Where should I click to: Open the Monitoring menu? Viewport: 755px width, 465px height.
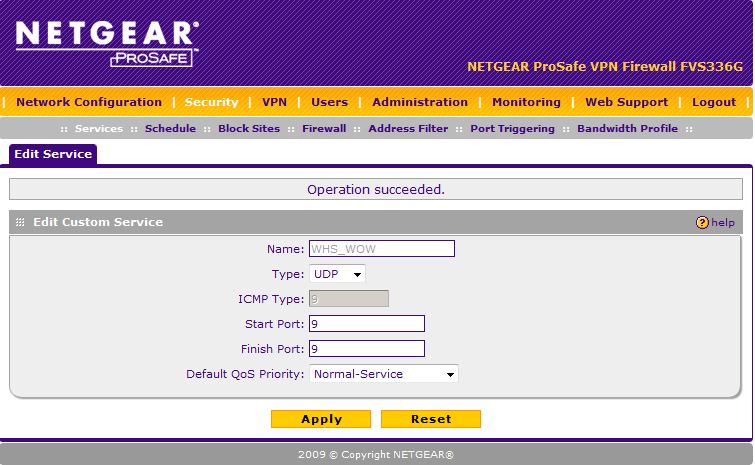click(526, 102)
